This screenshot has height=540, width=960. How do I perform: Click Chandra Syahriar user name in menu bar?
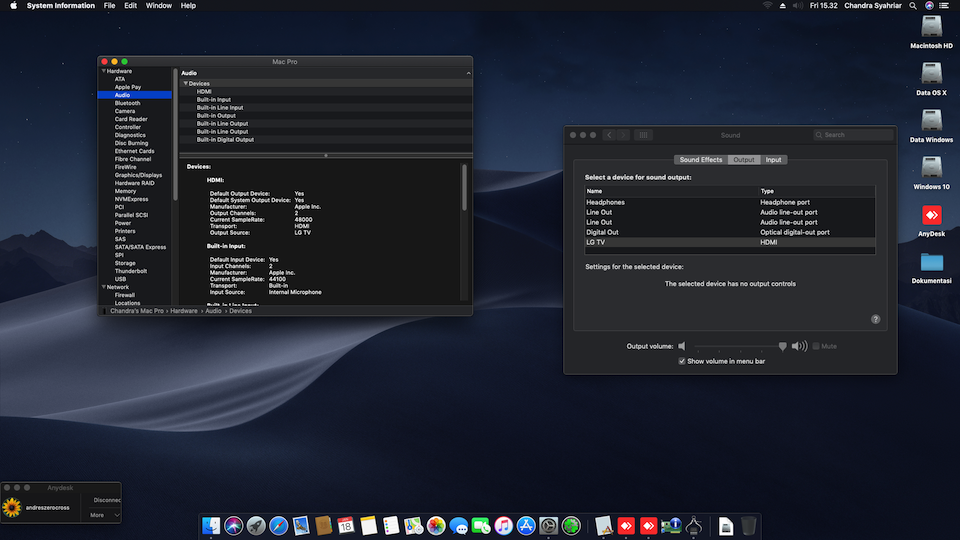pyautogui.click(x=872, y=6)
